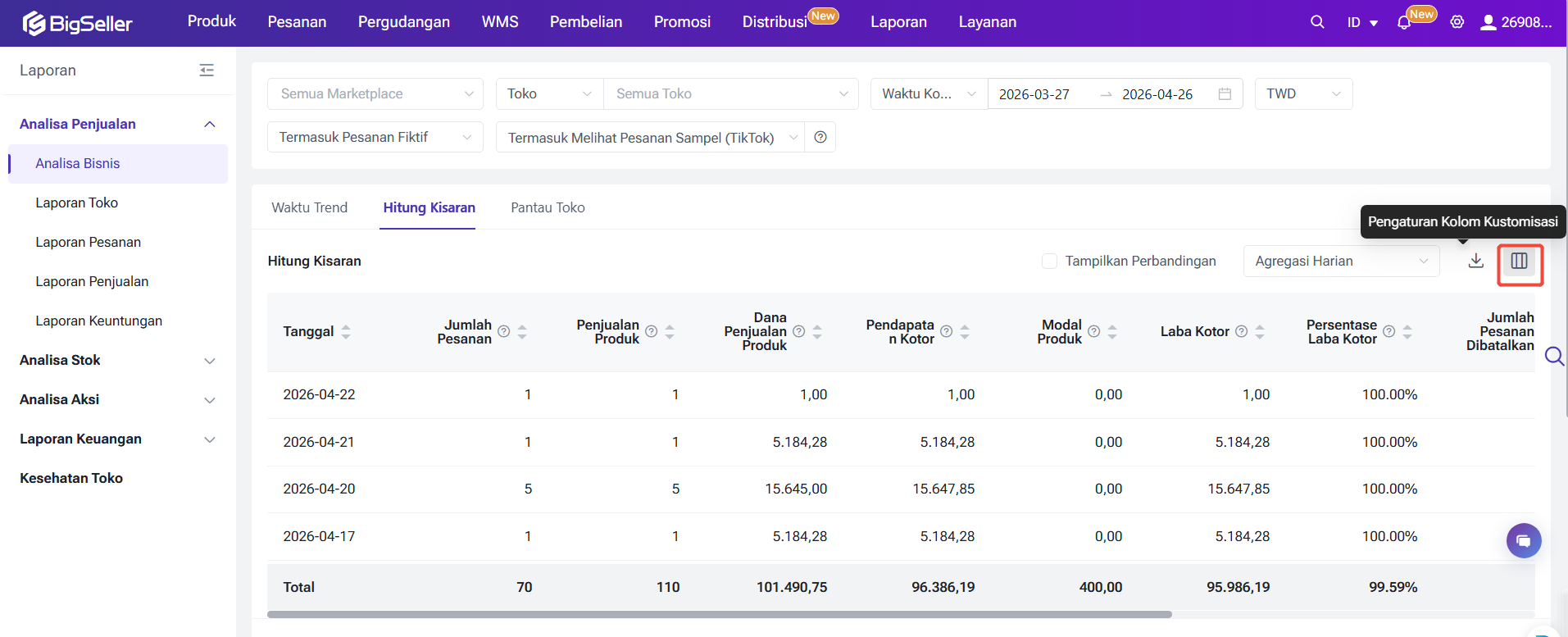Image resolution: width=1568 pixels, height=637 pixels.
Task: Click the horizontal table scrollbar
Action: pos(719,614)
